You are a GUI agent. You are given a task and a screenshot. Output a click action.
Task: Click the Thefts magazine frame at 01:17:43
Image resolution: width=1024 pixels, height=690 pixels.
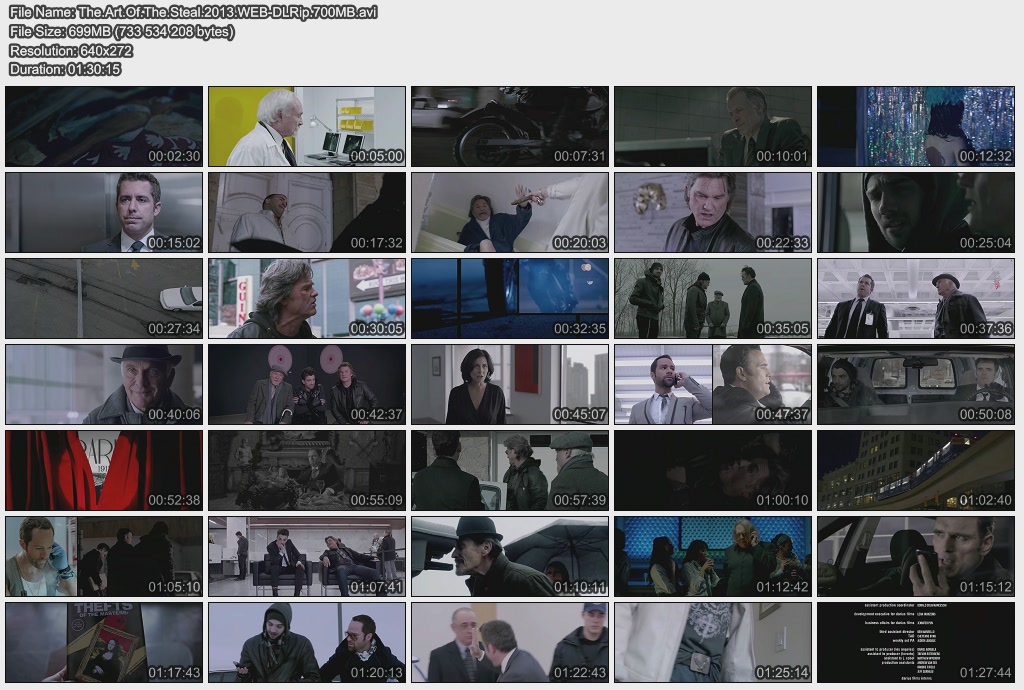tap(103, 642)
